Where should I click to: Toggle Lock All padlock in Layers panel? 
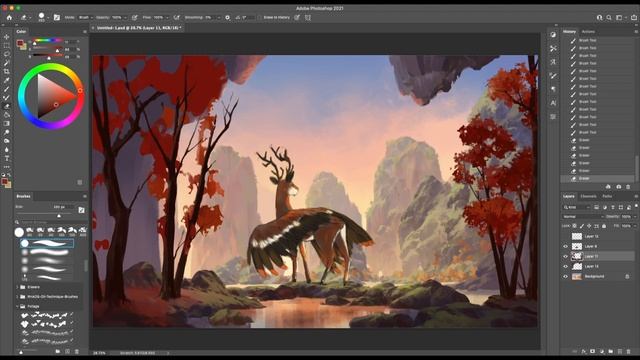(x=604, y=226)
